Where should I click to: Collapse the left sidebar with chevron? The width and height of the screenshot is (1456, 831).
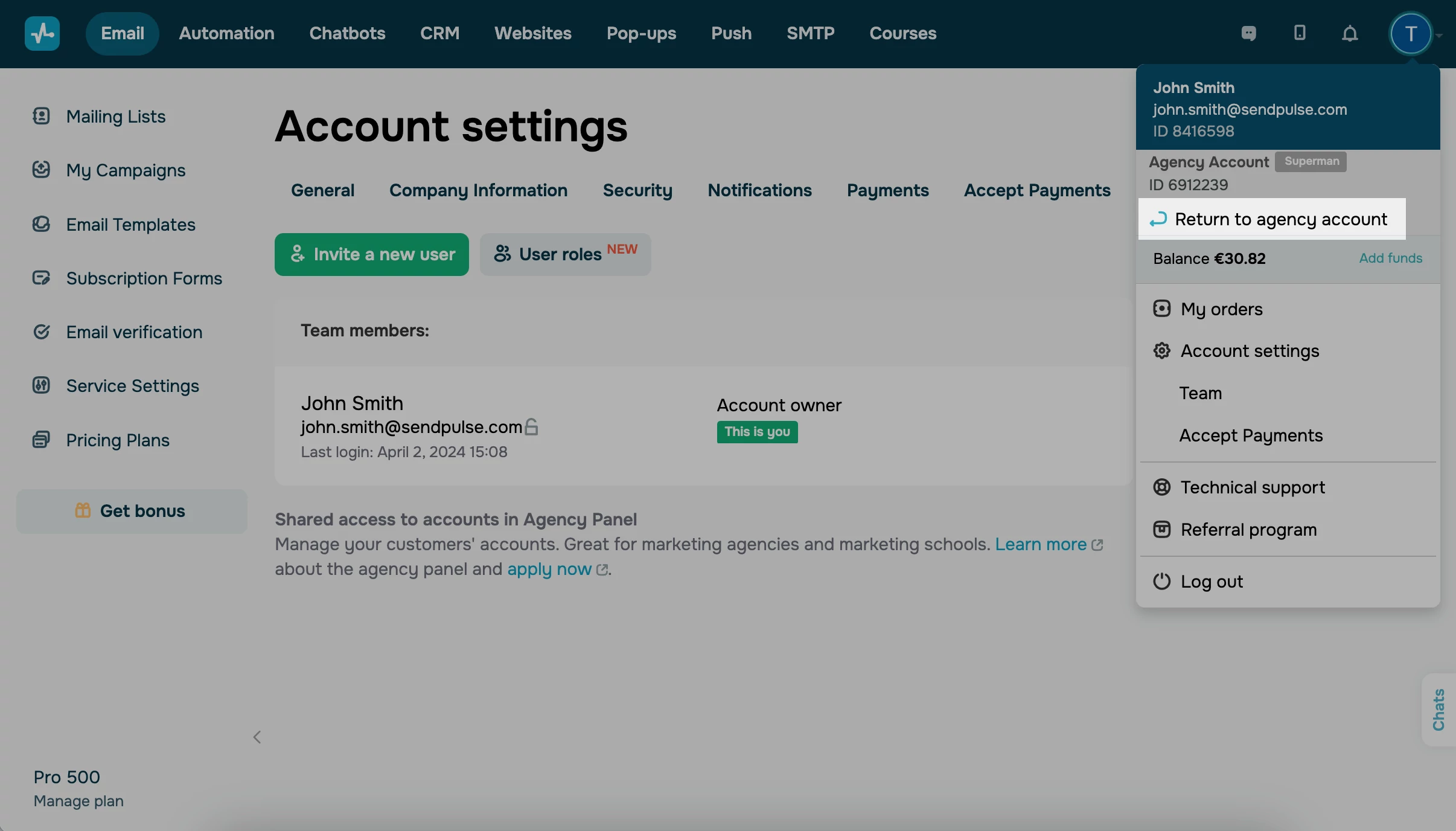pyautogui.click(x=257, y=737)
